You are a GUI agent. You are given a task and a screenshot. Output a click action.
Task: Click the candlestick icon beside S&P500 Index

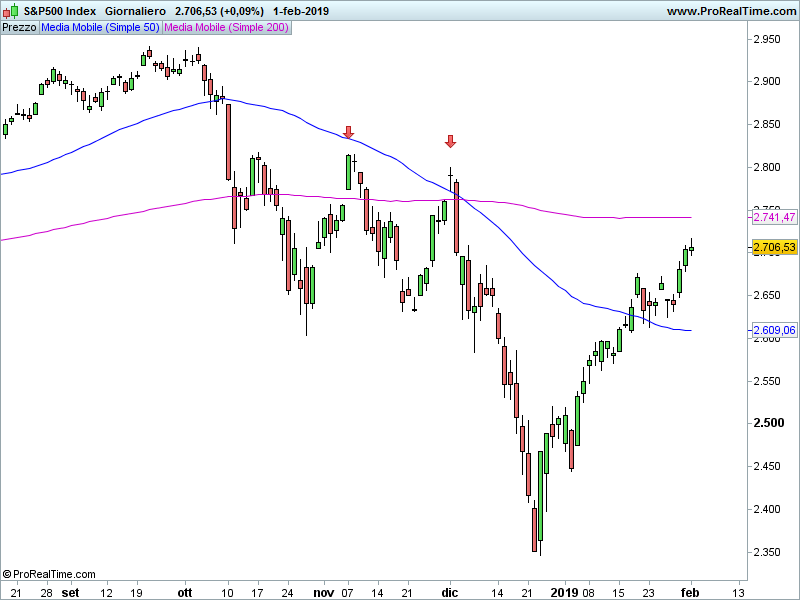pyautogui.click(x=11, y=11)
